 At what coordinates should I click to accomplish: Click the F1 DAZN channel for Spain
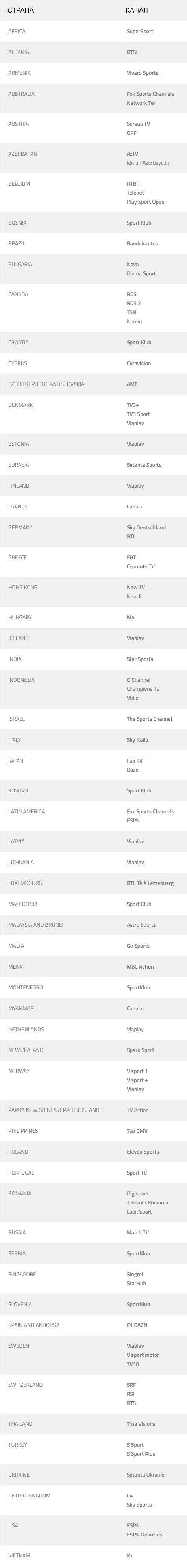pyautogui.click(x=137, y=1325)
